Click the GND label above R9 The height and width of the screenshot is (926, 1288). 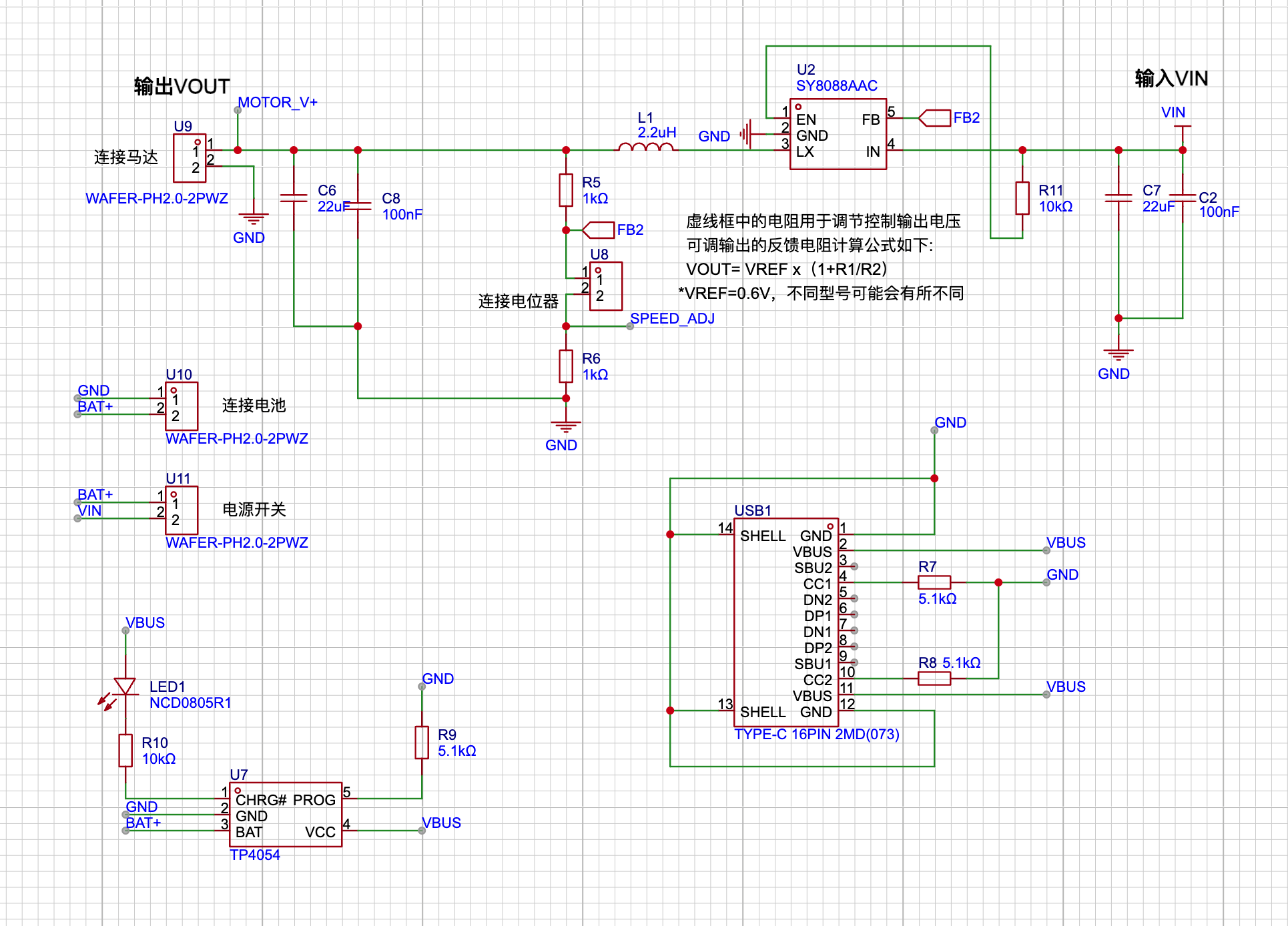[438, 678]
